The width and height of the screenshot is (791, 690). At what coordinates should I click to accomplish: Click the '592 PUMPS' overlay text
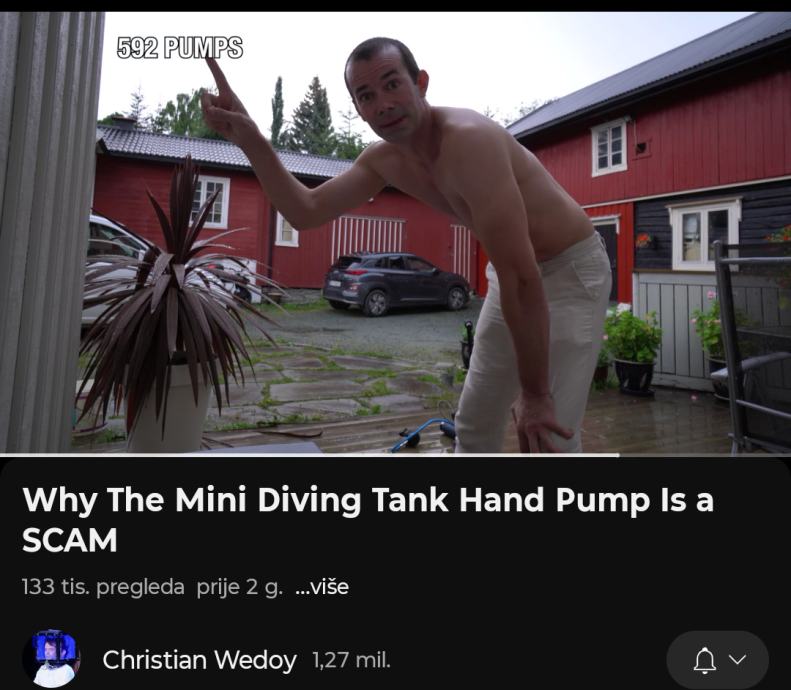coord(180,47)
